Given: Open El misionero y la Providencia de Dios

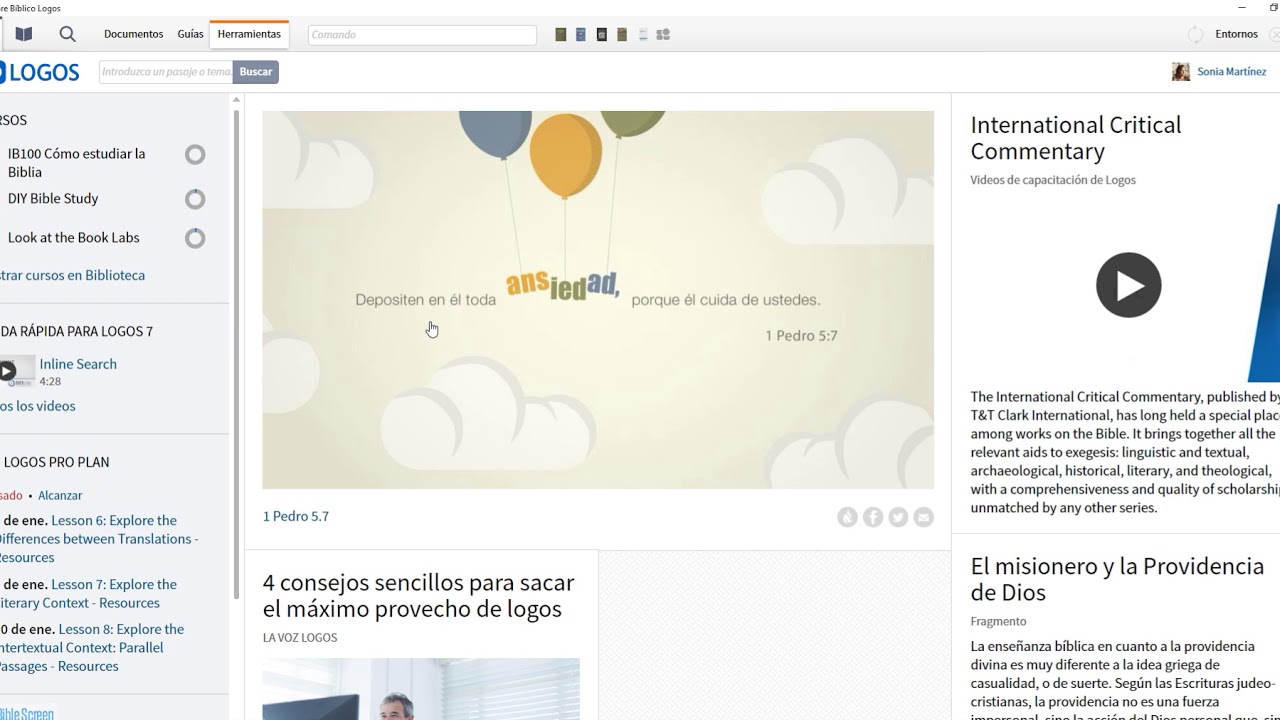Looking at the screenshot, I should pyautogui.click(x=1117, y=579).
